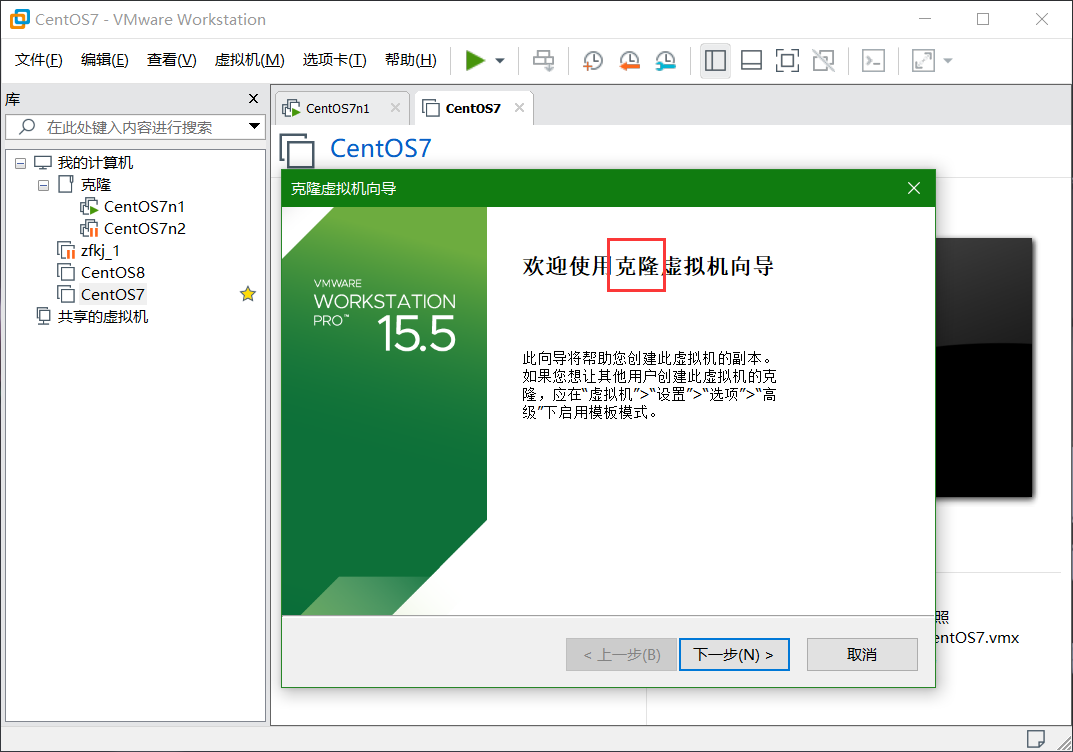Select CentOS7n2 in the library tree

click(145, 229)
